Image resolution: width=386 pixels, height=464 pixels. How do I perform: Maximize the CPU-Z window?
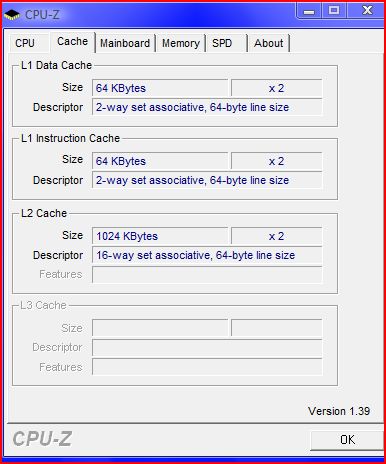pos(334,11)
